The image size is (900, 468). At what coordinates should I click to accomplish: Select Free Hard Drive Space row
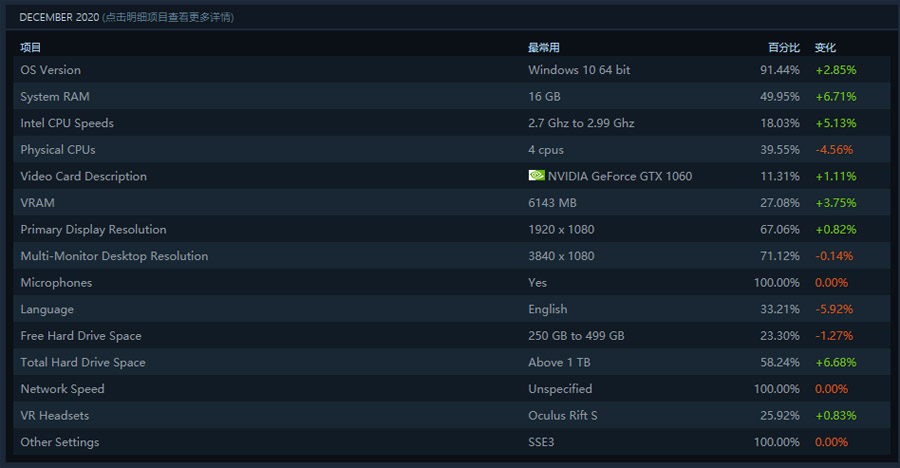[x=451, y=335]
